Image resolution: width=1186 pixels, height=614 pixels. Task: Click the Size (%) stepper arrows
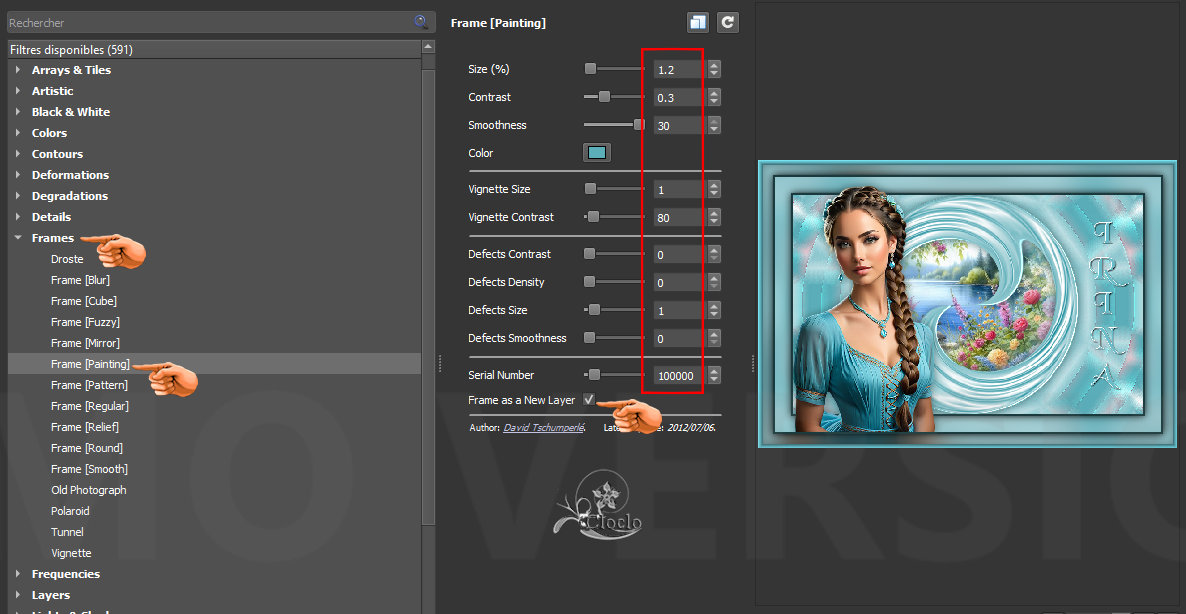click(x=714, y=70)
